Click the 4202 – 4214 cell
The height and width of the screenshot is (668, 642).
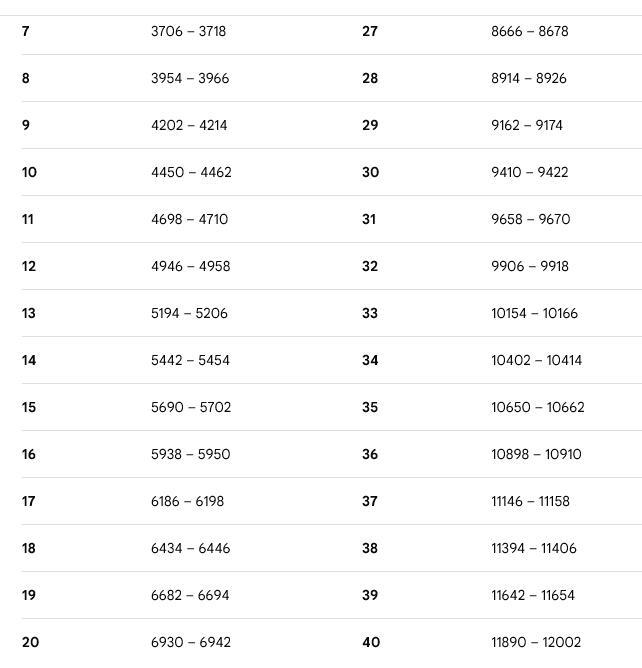[189, 125]
